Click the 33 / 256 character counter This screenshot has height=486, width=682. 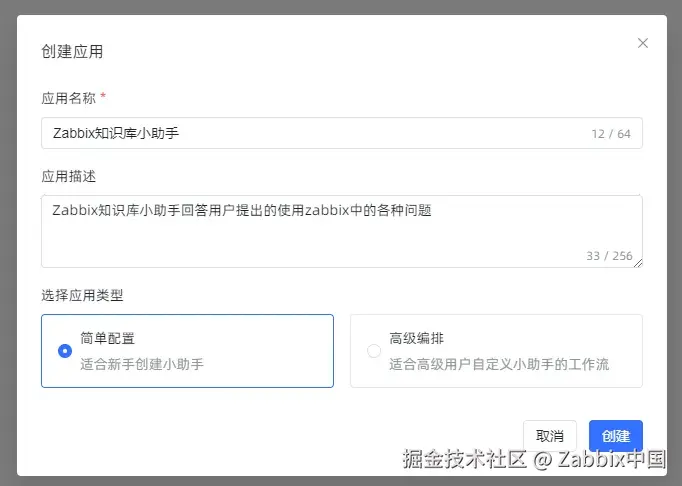coord(609,256)
